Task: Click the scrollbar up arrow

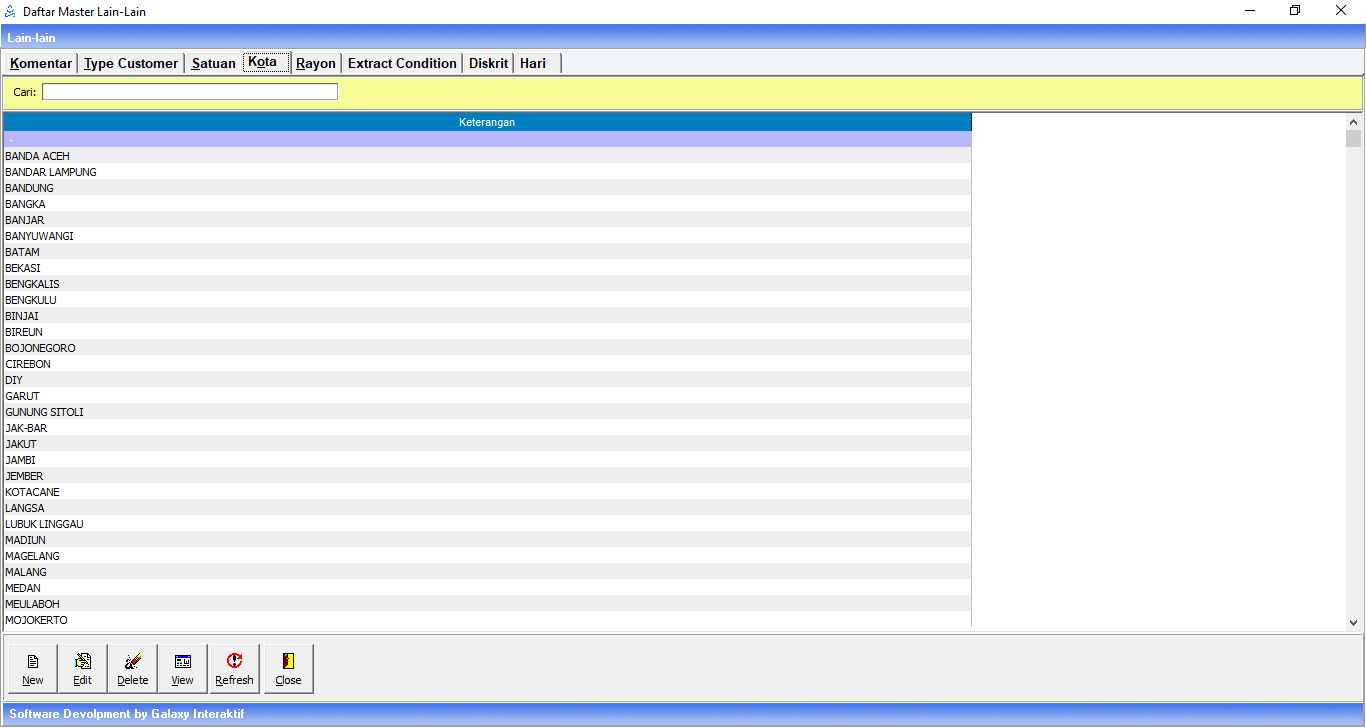Action: [x=1353, y=122]
